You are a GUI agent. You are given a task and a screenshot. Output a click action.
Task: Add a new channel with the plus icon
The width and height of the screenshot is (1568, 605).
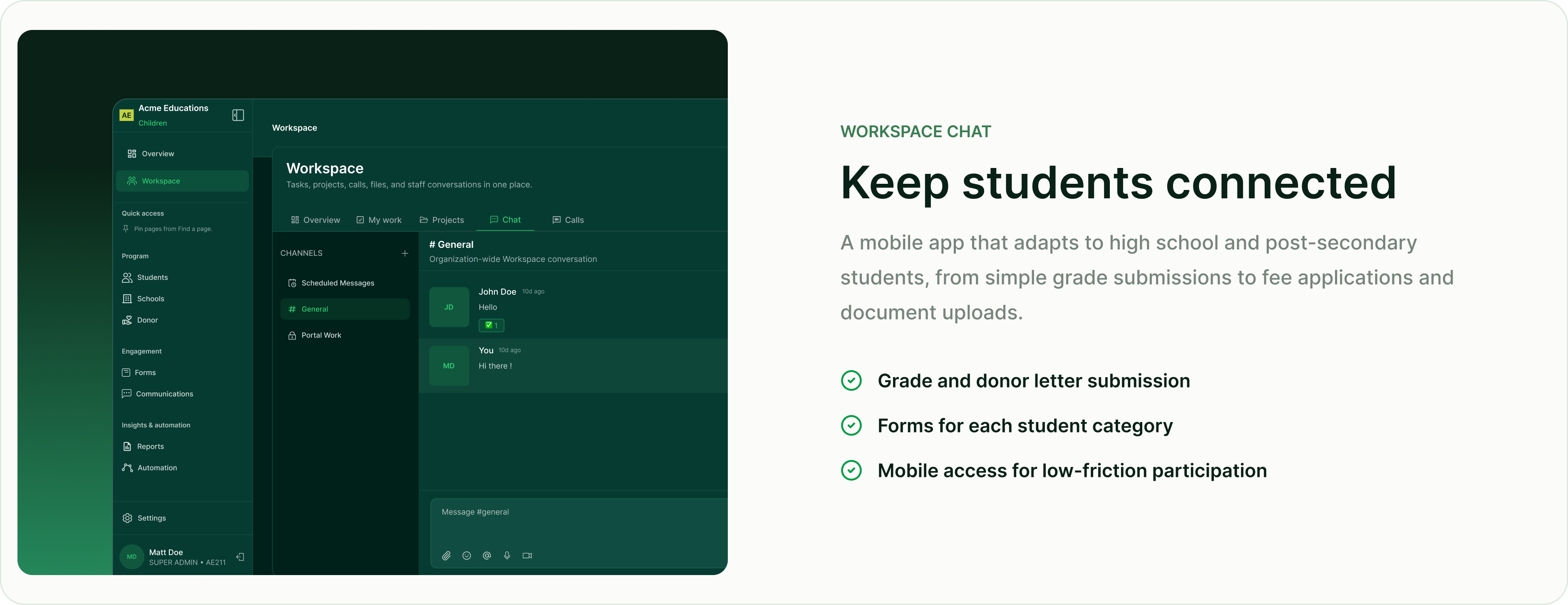tap(405, 254)
